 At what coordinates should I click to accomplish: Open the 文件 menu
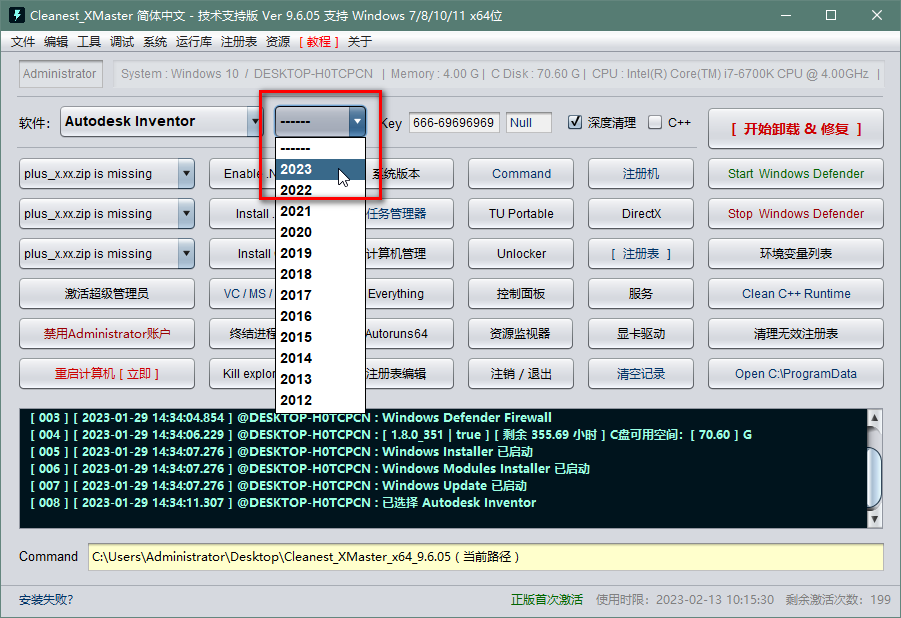pyautogui.click(x=23, y=41)
